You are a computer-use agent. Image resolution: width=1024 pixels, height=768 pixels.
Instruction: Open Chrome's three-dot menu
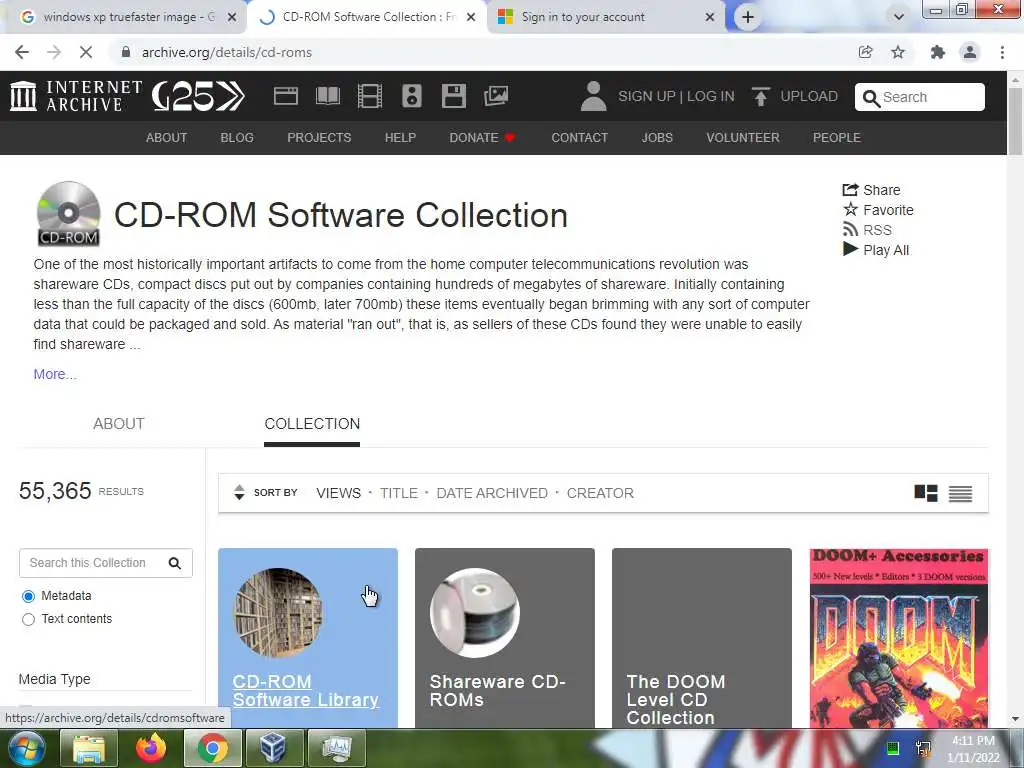pyautogui.click(x=1002, y=52)
